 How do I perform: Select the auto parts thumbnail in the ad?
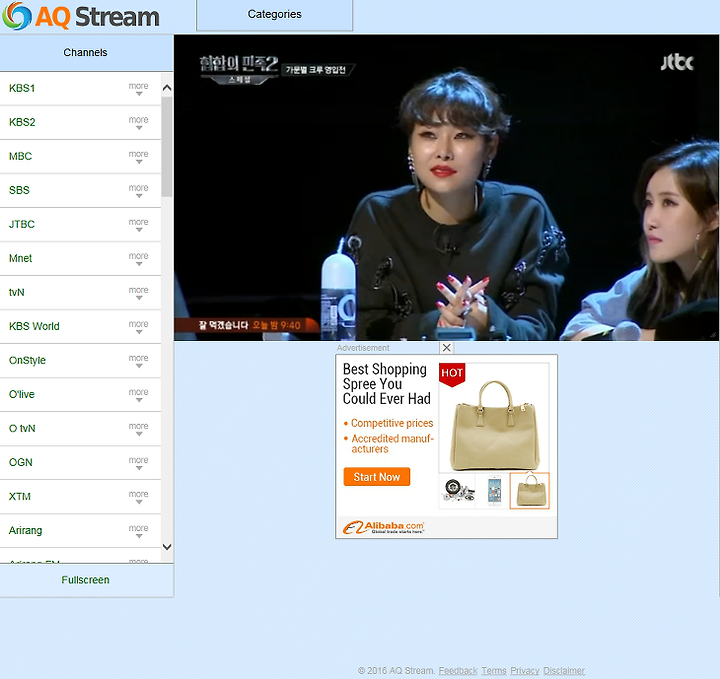point(457,491)
